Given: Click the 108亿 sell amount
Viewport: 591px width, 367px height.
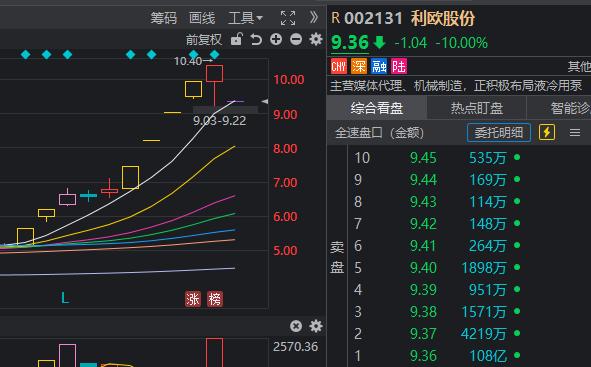Looking at the screenshot, I should click(488, 356).
